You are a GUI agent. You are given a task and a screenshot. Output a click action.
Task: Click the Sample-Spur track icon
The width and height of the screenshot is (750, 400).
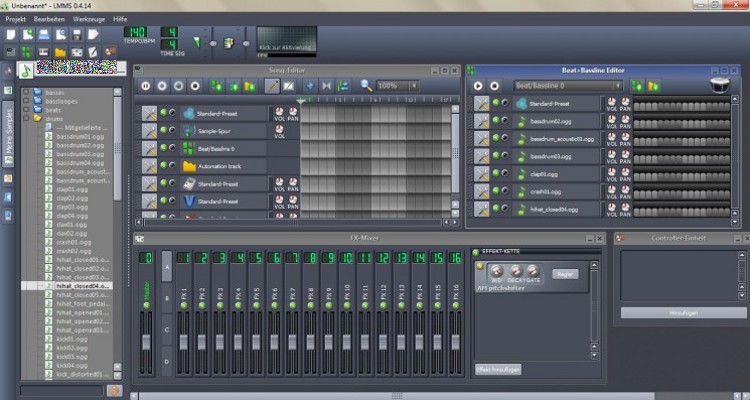[188, 131]
